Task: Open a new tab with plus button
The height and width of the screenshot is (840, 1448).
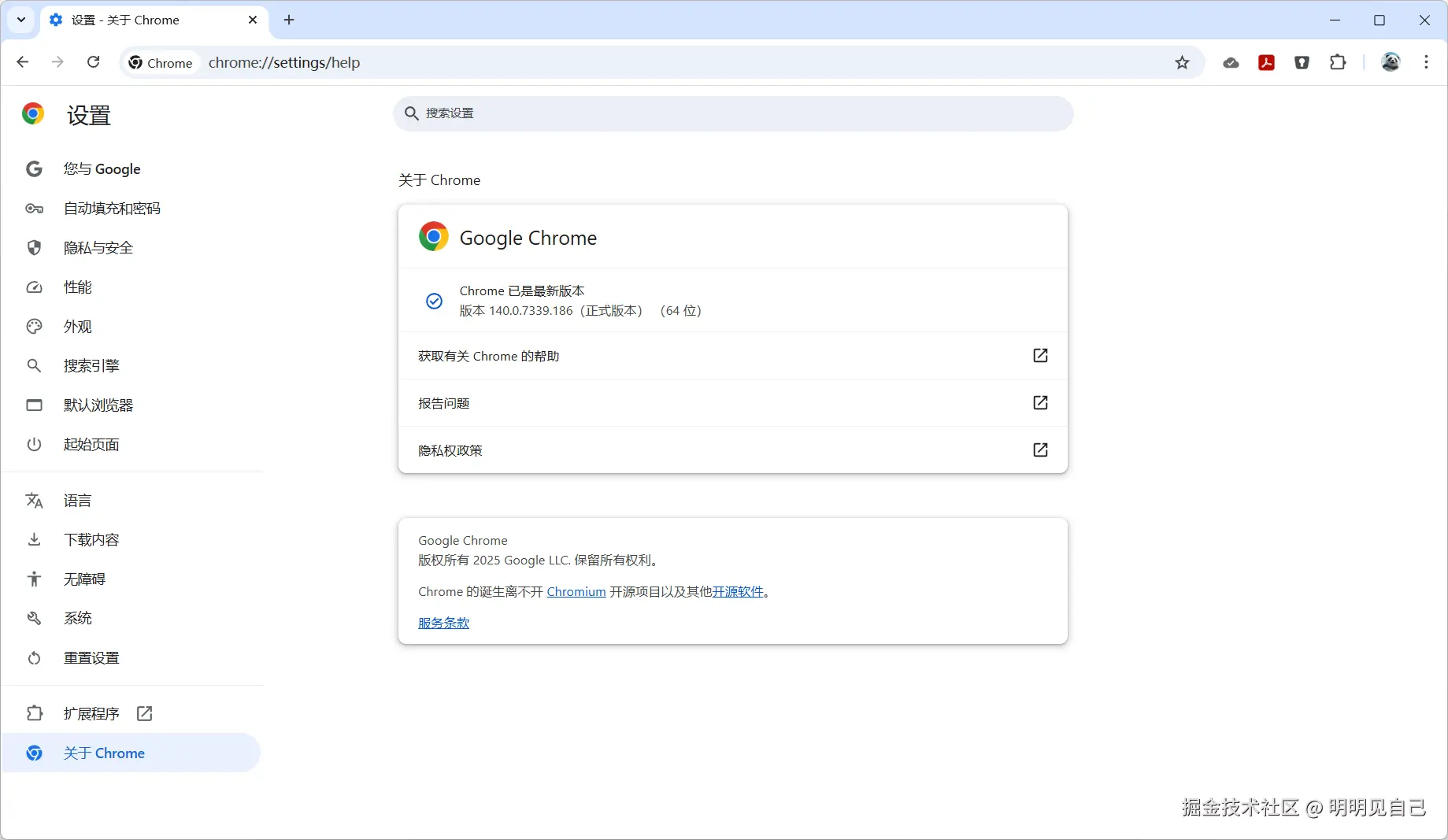Action: (x=289, y=20)
